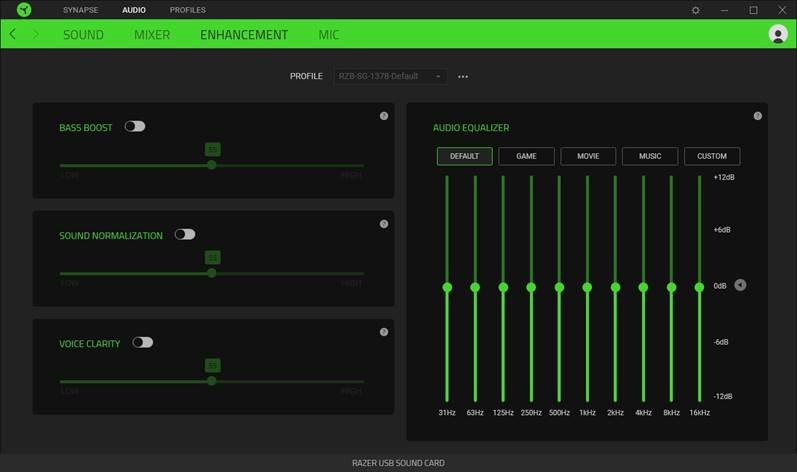
Task: Open the settings gear icon
Action: pyautogui.click(x=695, y=10)
